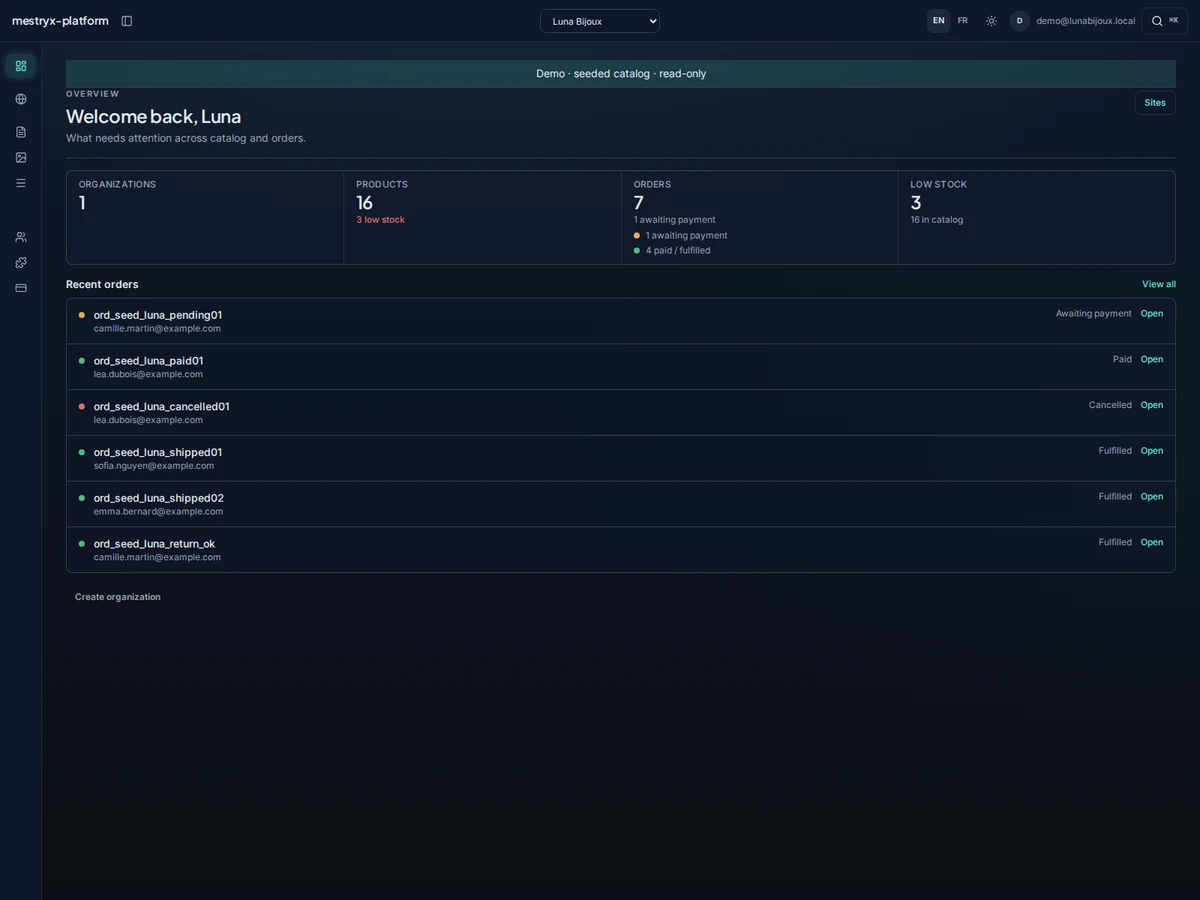Collapse the sidebar with the panel icon
The width and height of the screenshot is (1200, 900).
(126, 21)
